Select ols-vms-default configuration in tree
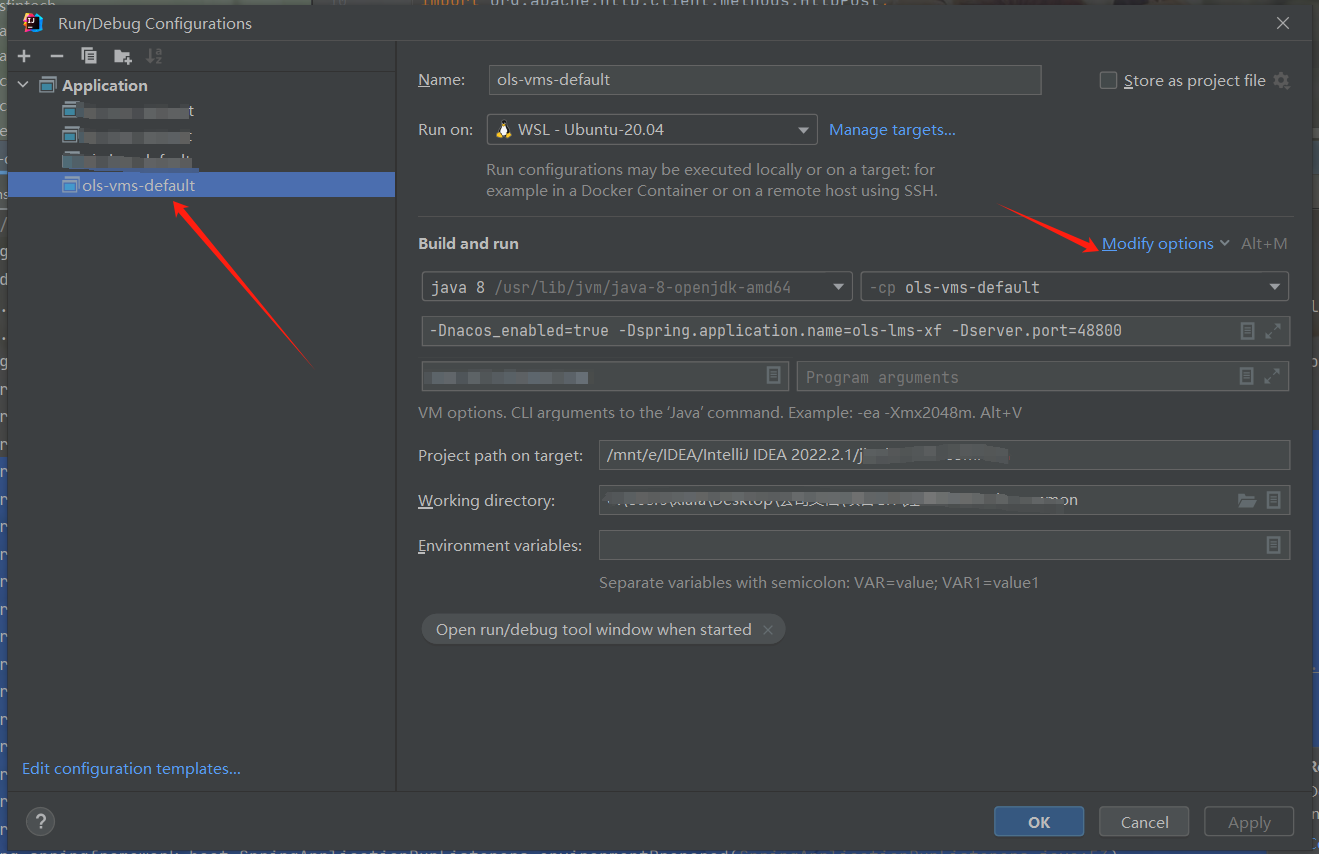The height and width of the screenshot is (854, 1319). point(201,185)
